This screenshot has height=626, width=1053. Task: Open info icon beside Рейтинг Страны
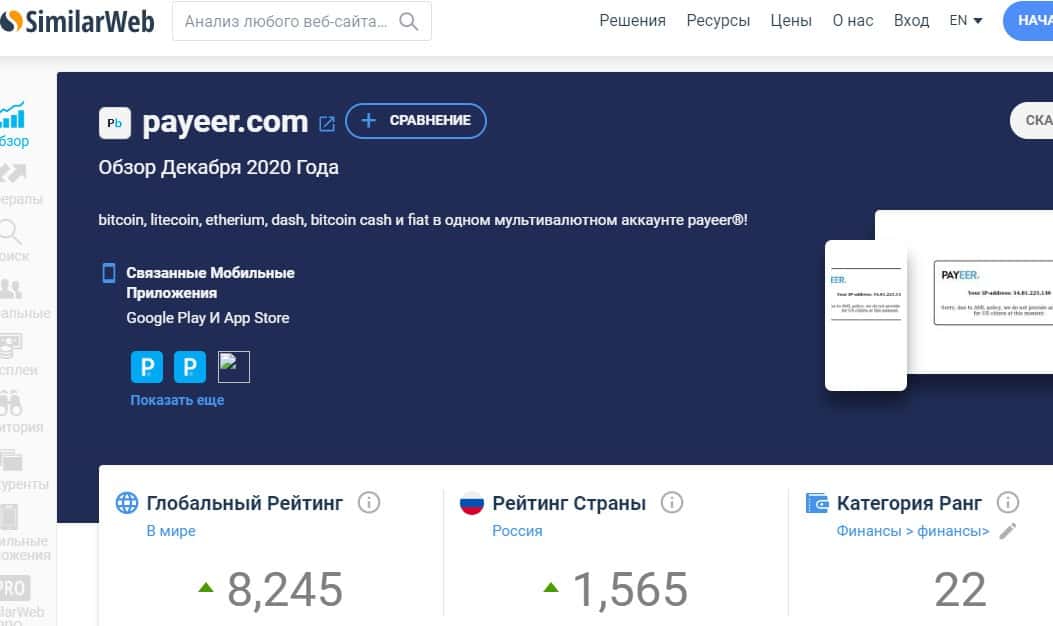[x=672, y=502]
